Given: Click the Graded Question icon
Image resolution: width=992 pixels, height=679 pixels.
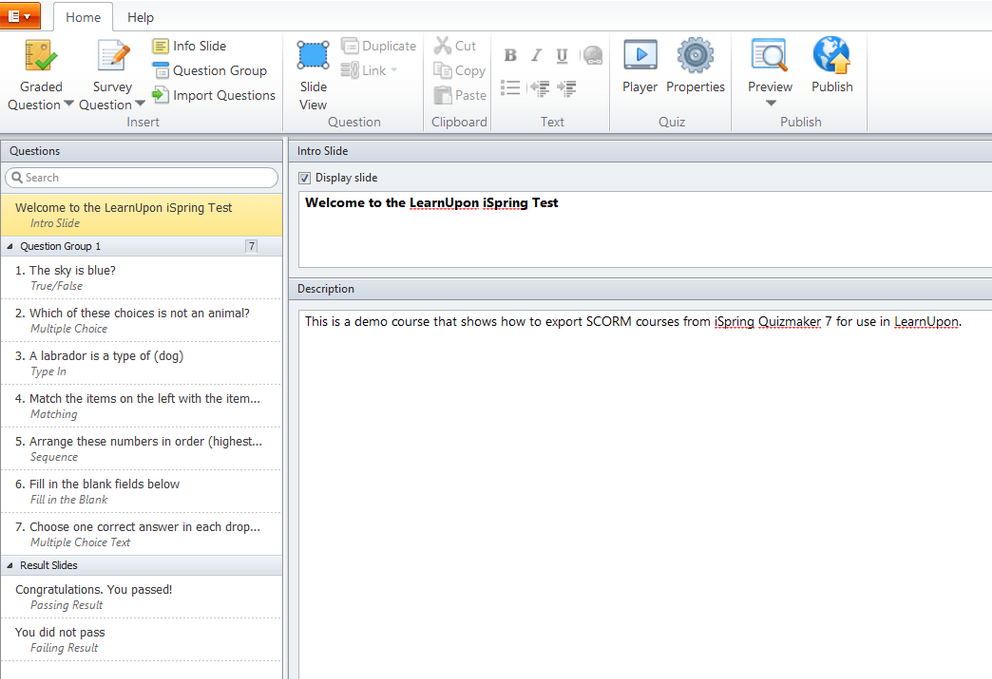Looking at the screenshot, I should 40,56.
